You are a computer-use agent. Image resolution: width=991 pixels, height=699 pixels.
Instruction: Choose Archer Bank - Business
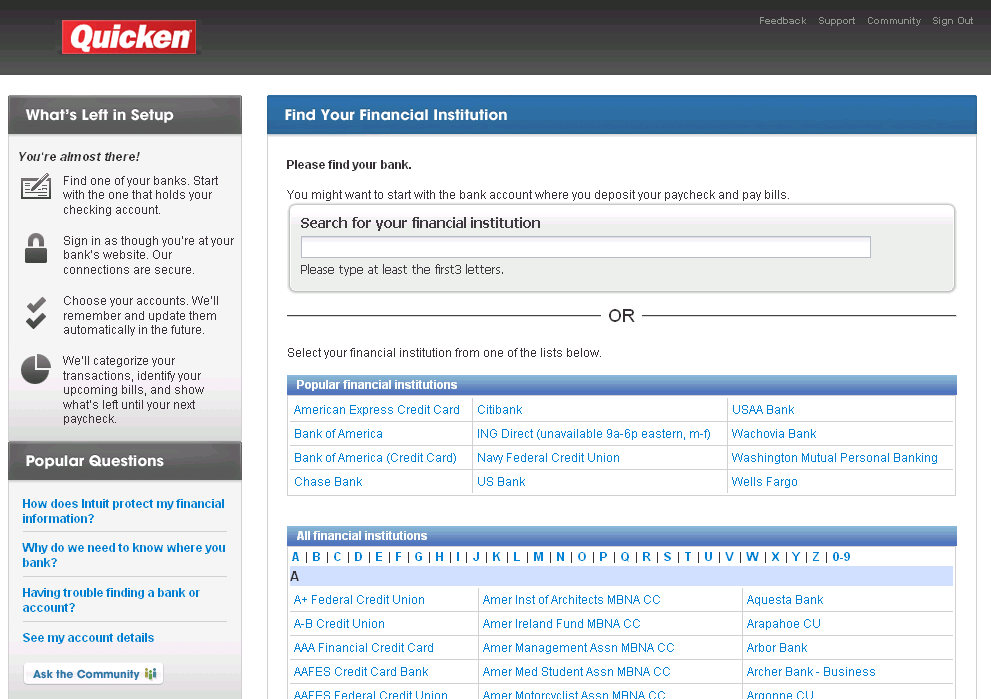pos(811,672)
